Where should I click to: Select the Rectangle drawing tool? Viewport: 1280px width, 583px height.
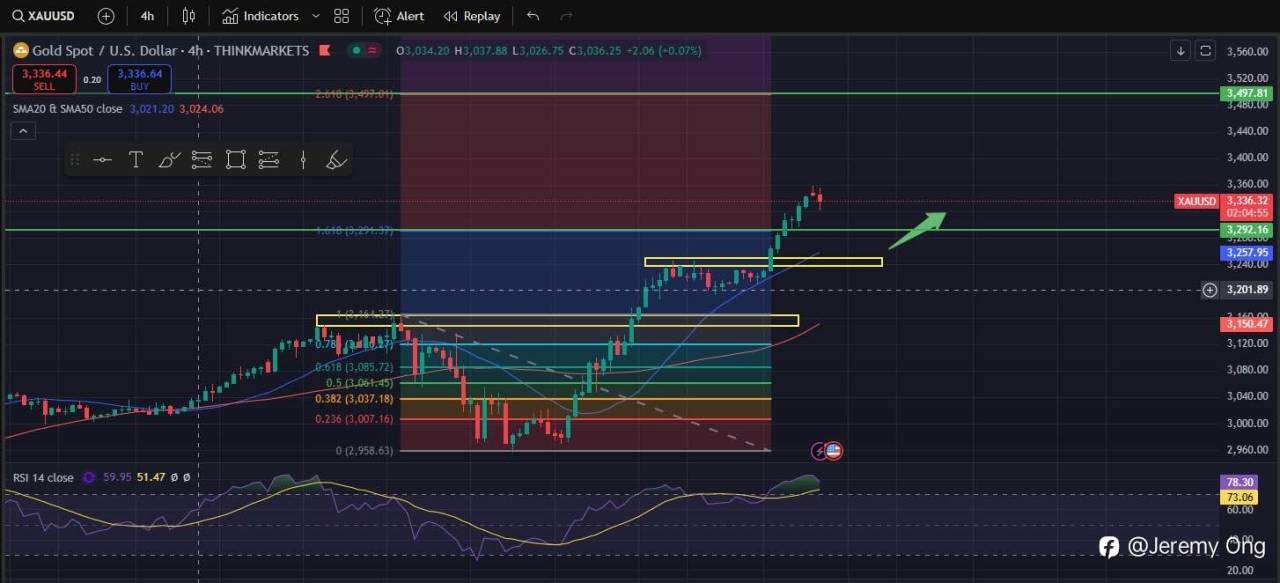click(x=236, y=160)
